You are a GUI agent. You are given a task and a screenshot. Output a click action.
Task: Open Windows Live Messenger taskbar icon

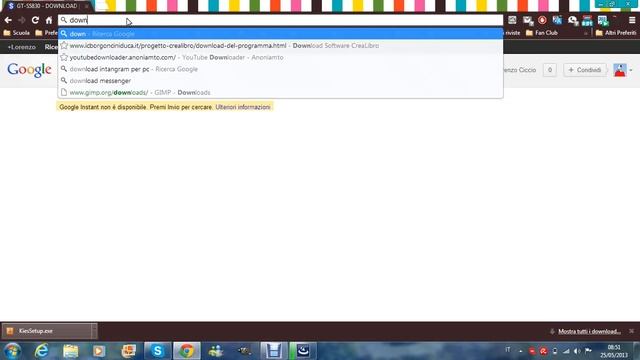coord(216,351)
